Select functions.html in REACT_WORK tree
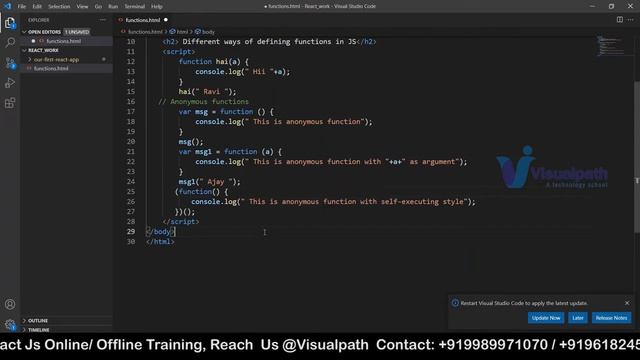 (51, 69)
